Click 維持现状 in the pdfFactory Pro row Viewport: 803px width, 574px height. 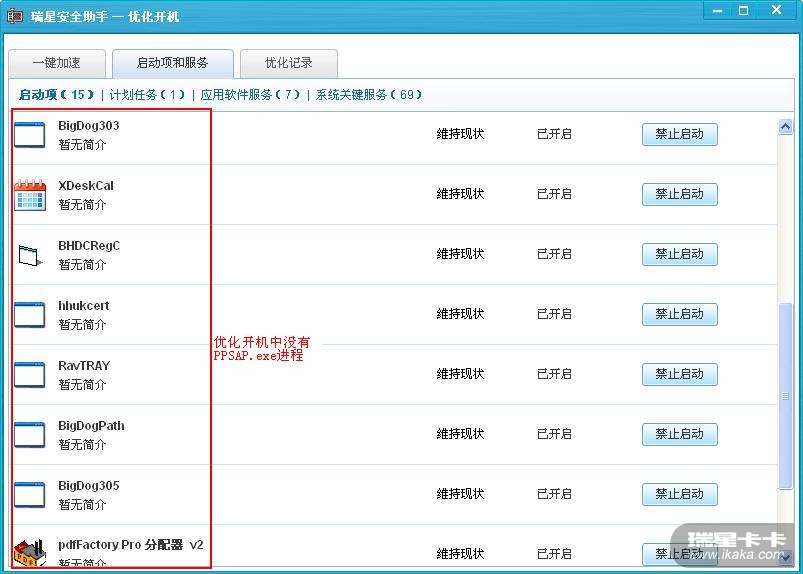[x=460, y=554]
